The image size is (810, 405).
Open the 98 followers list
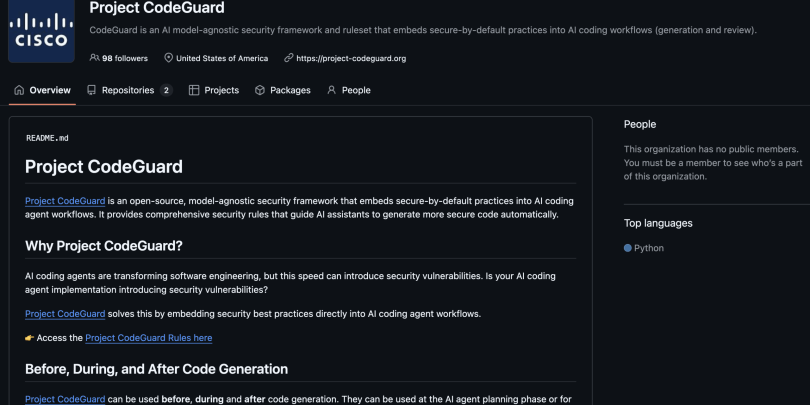[x=125, y=58]
